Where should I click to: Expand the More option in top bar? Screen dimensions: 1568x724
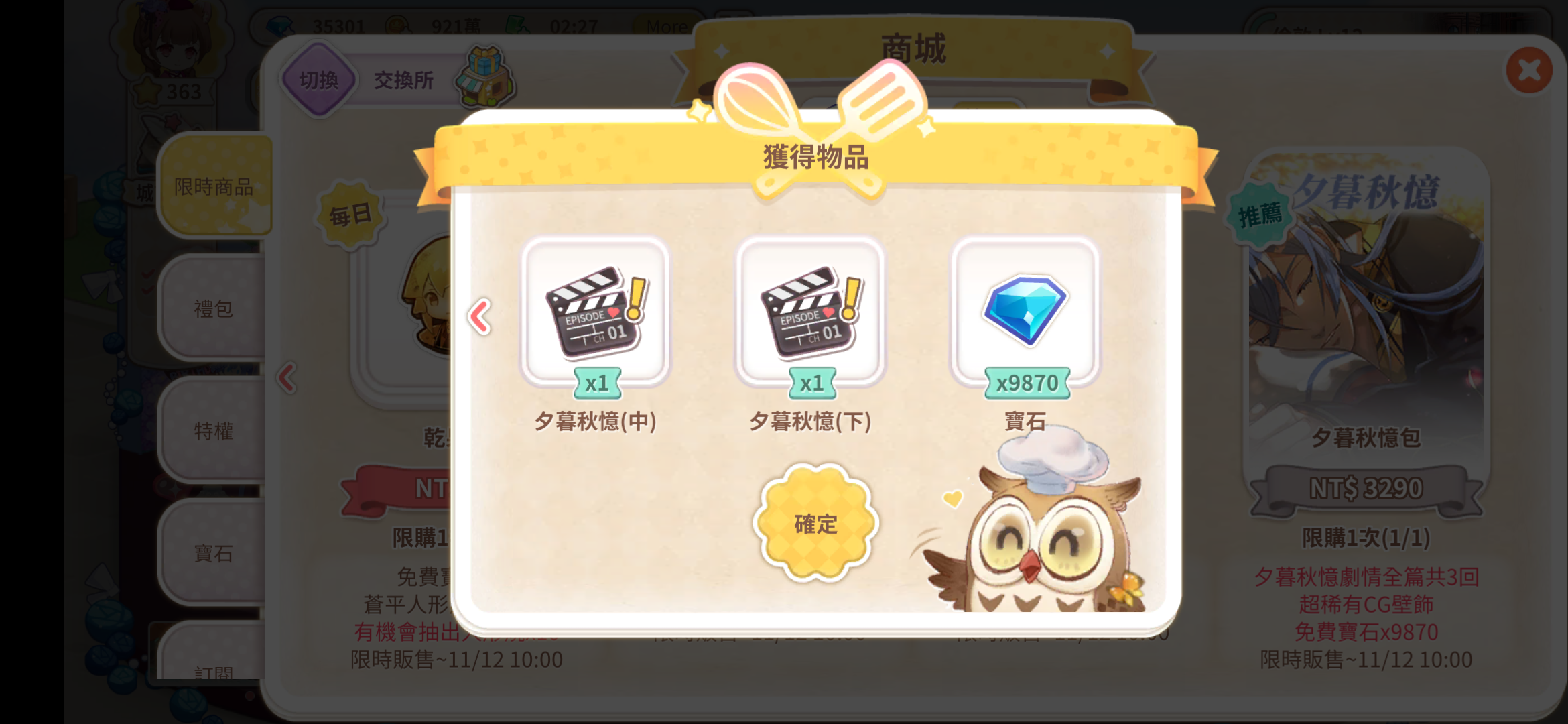[x=667, y=27]
